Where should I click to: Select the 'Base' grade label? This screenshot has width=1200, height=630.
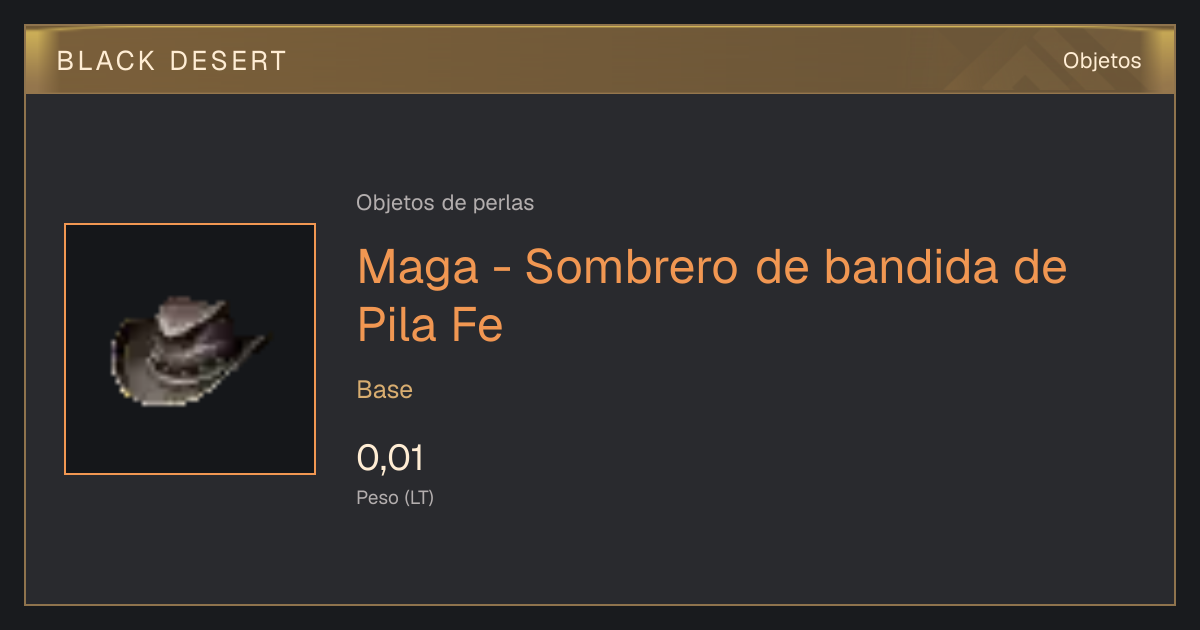(x=385, y=390)
